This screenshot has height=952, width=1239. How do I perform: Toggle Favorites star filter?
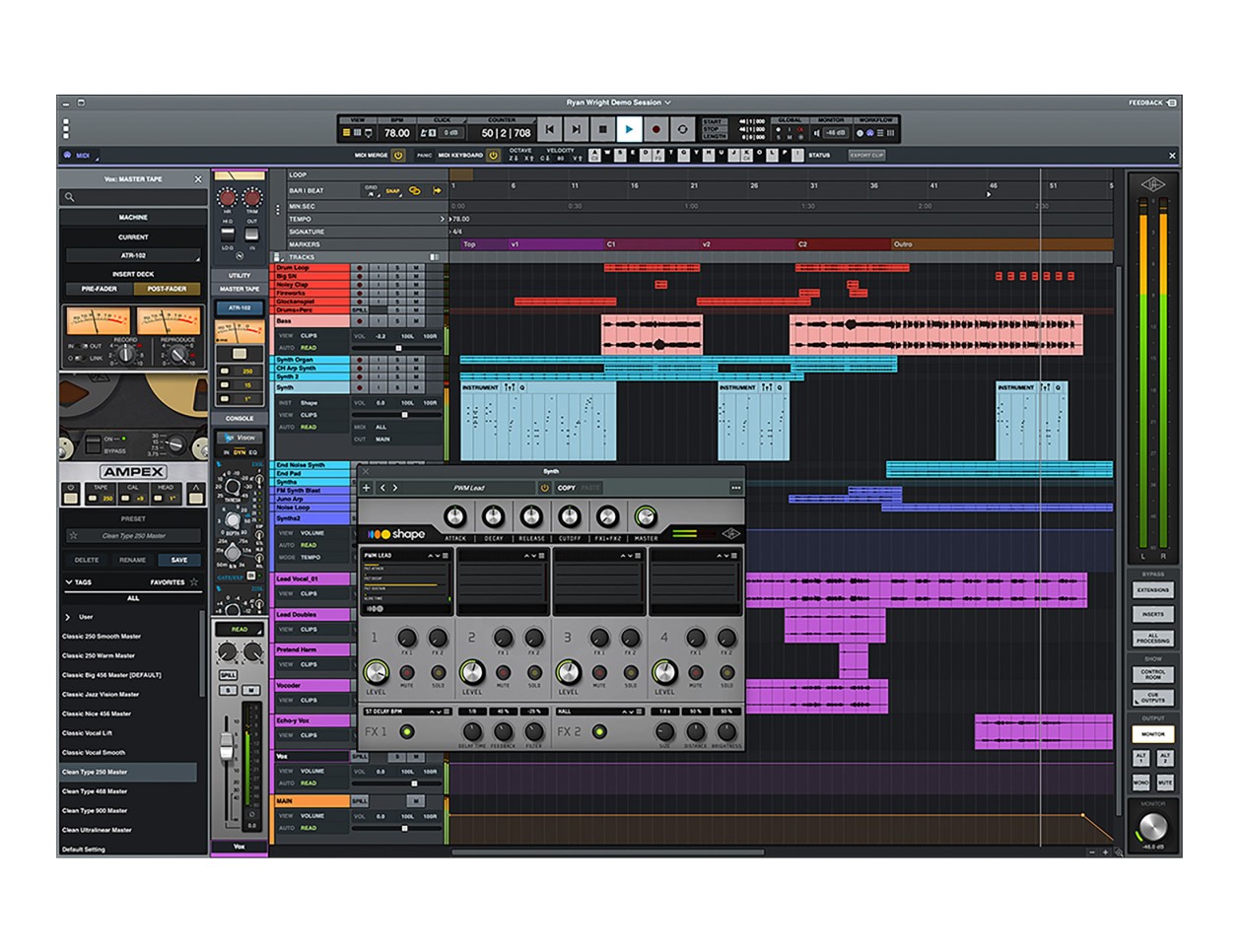pyautogui.click(x=194, y=582)
